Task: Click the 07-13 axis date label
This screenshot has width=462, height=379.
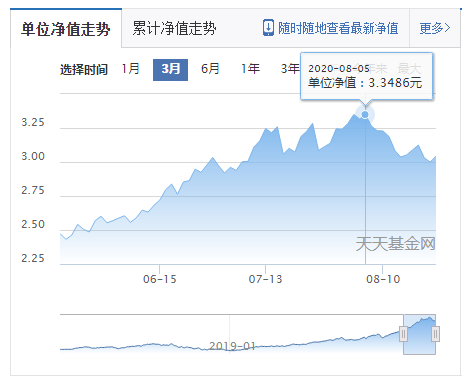Action: click(x=265, y=279)
